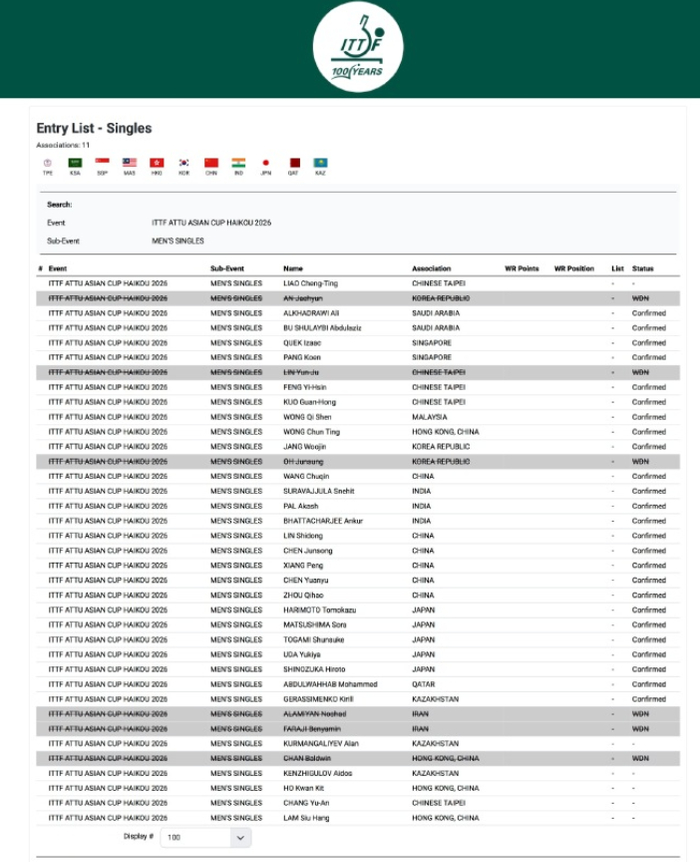Click the name WONG Chun Ting

pyautogui.click(x=312, y=432)
